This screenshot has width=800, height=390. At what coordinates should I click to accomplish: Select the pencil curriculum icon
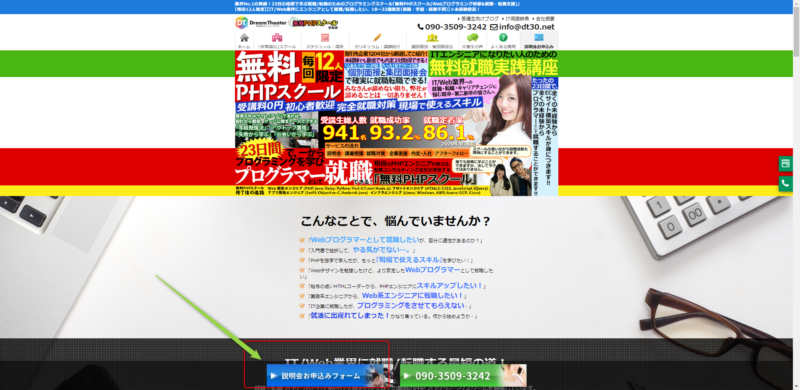[377, 38]
